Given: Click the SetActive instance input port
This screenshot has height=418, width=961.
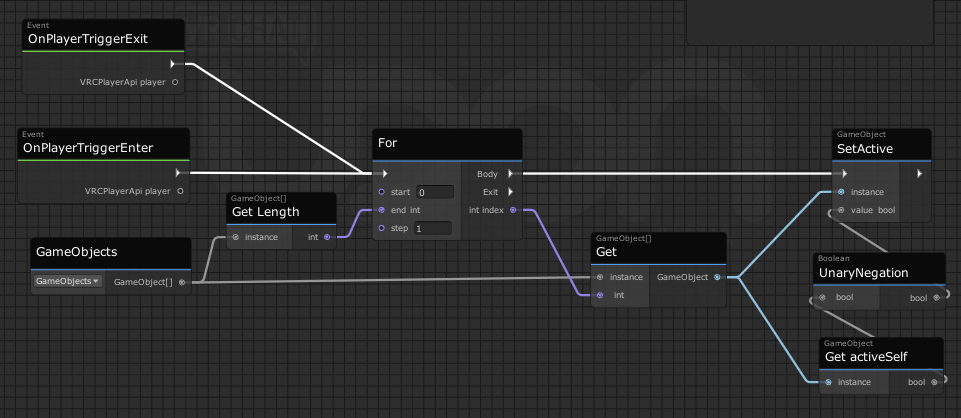Looking at the screenshot, I should tap(841, 192).
